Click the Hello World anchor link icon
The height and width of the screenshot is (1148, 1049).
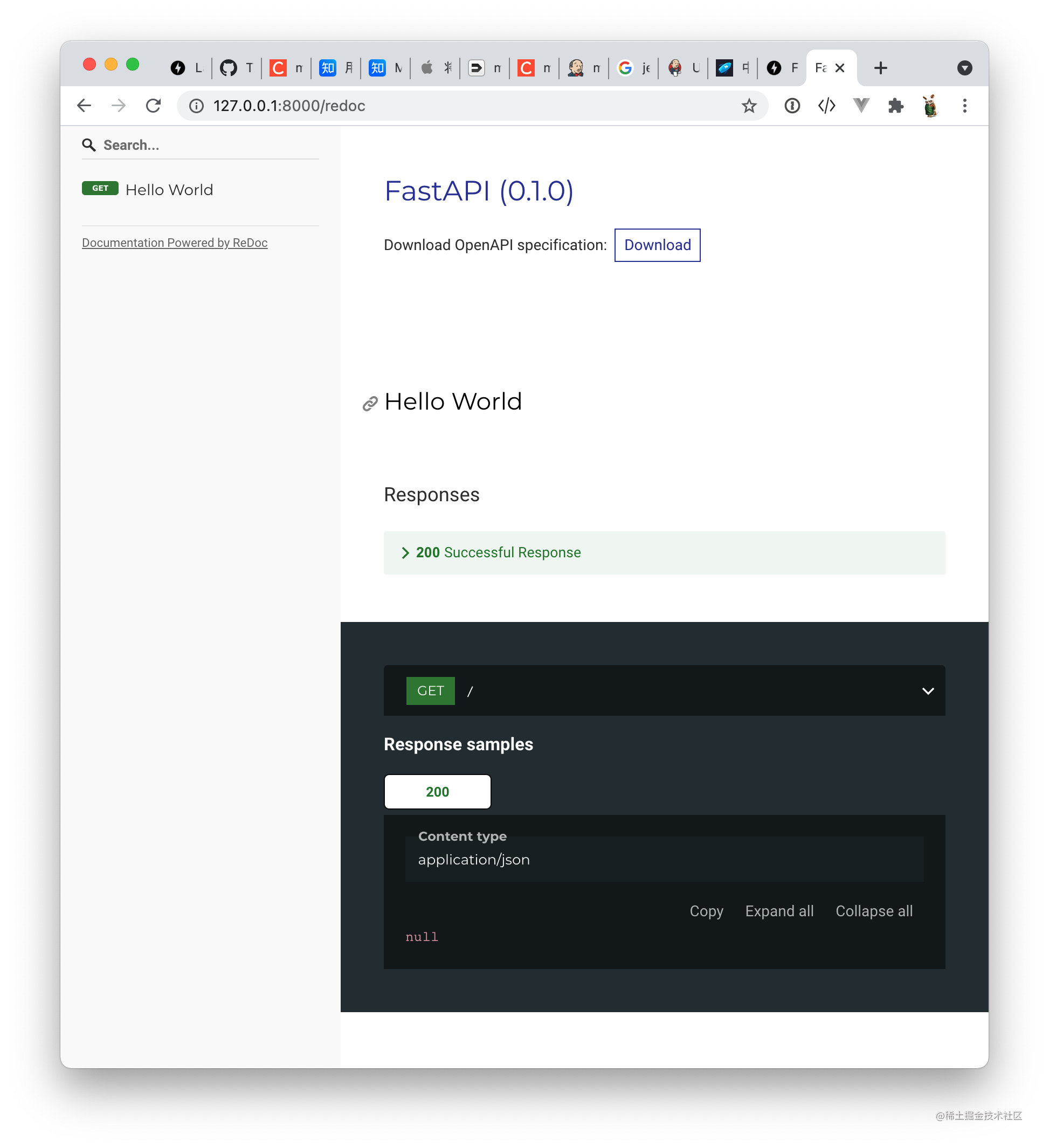(370, 404)
